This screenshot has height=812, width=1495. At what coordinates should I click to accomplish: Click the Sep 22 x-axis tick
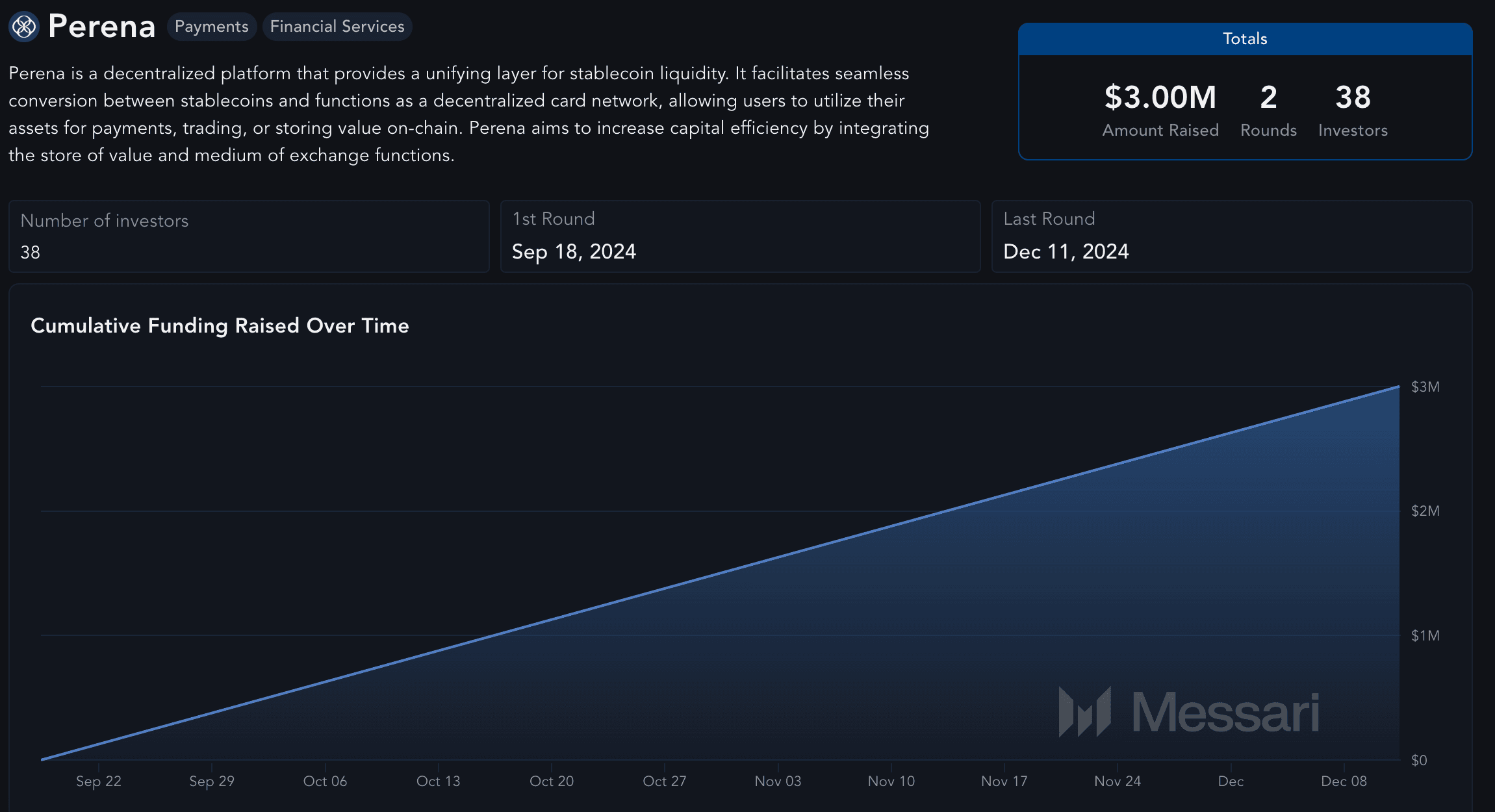point(99,781)
